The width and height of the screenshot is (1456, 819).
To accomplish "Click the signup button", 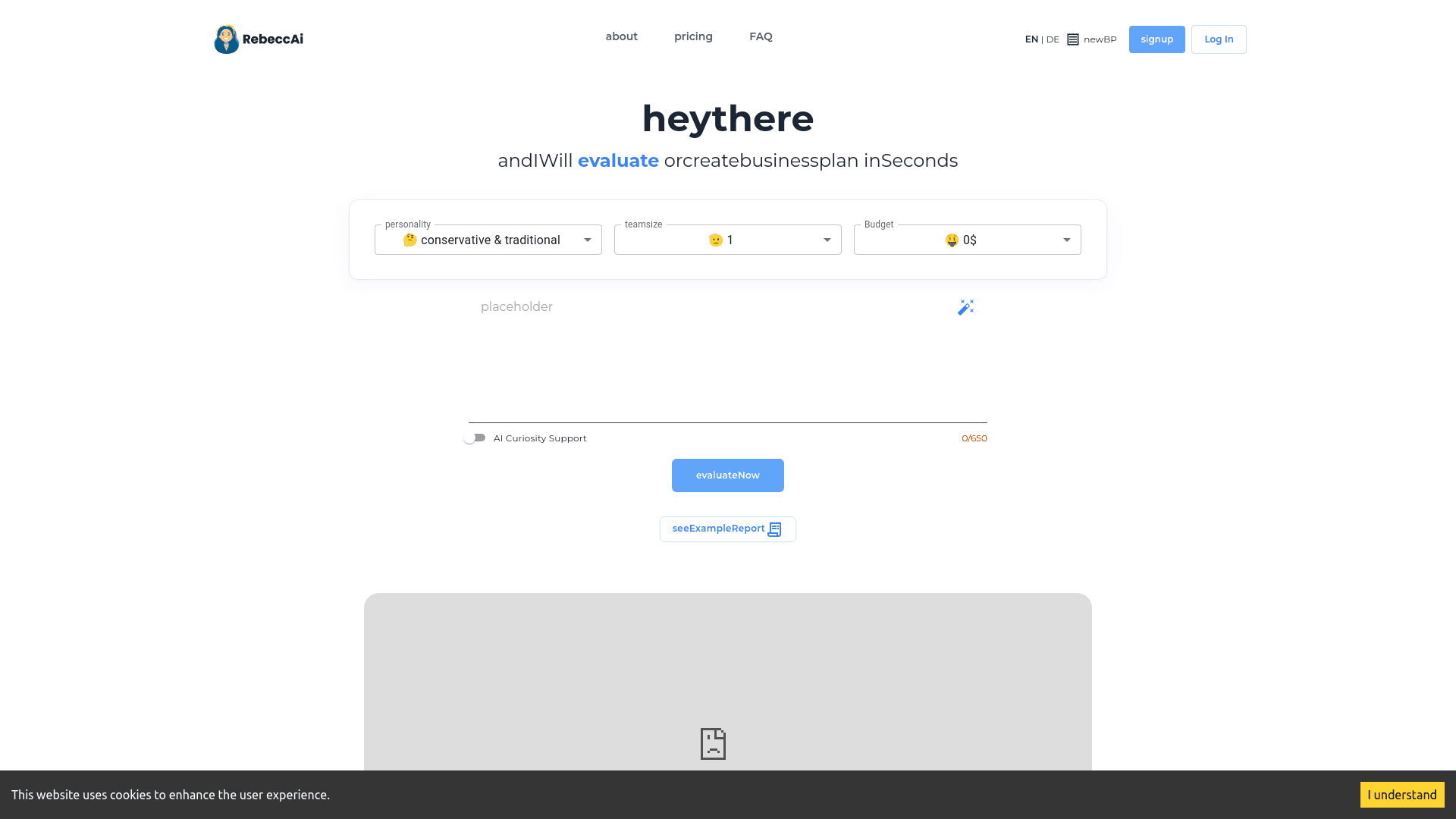I will pos(1156,39).
